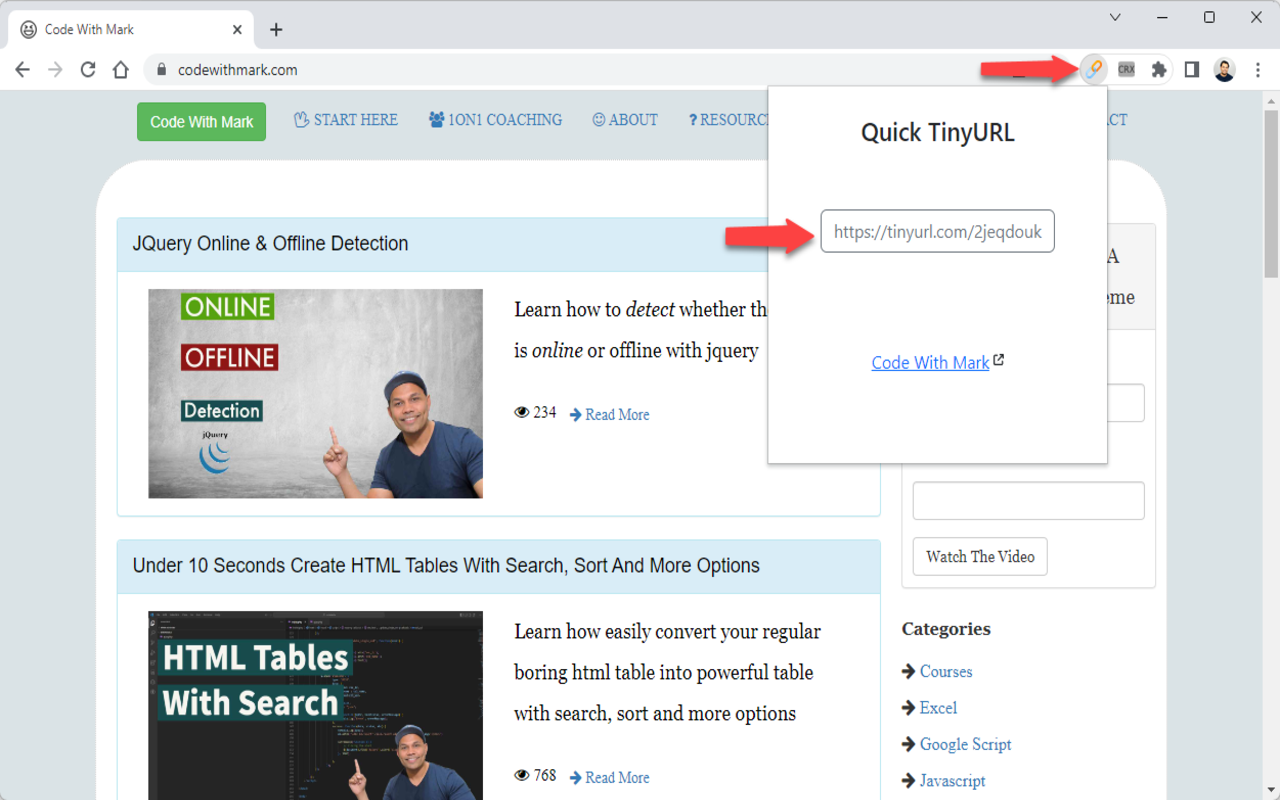1280x800 pixels.
Task: Click the TinyURL chain-link extension icon
Action: coord(1093,69)
